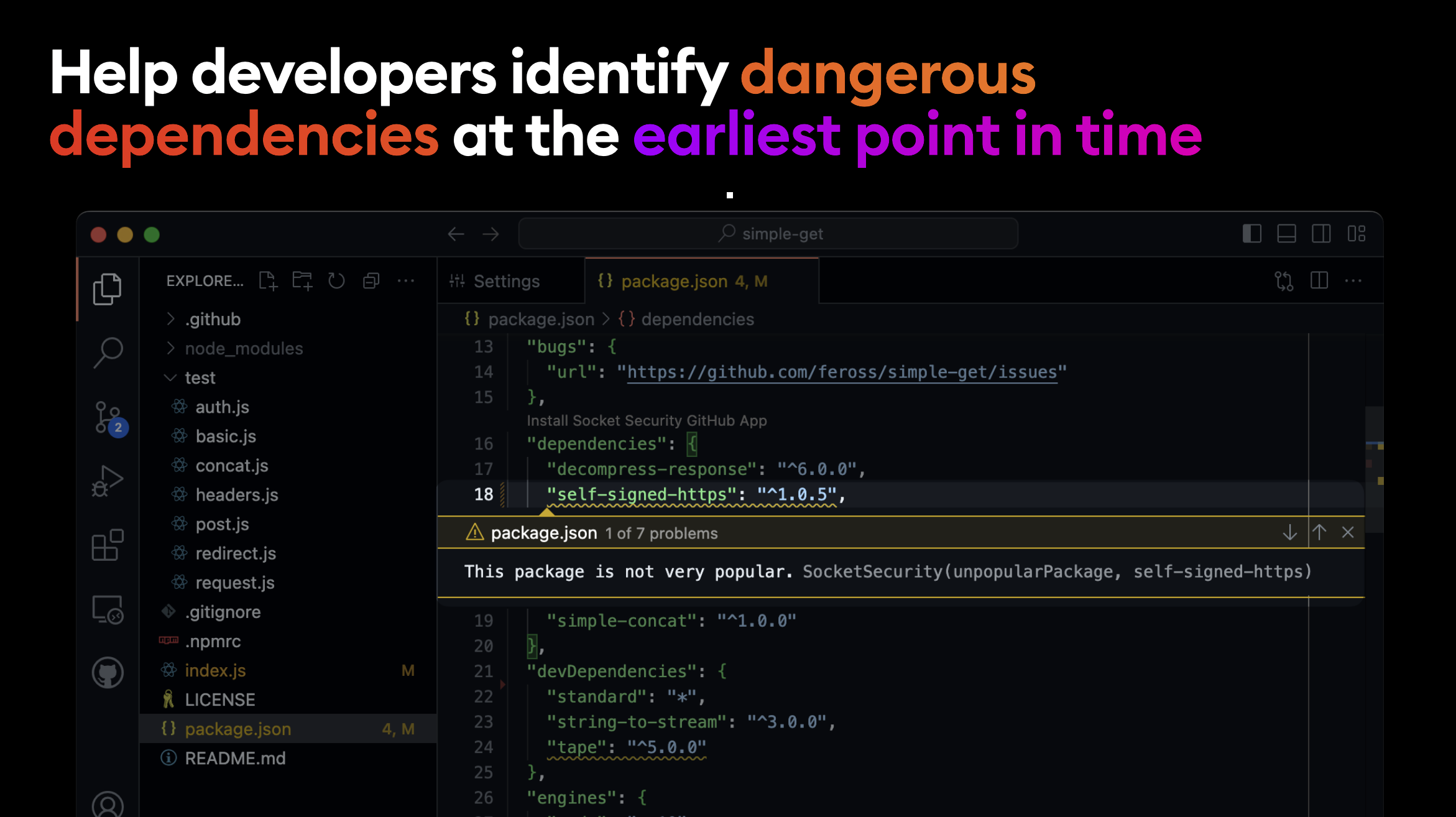Open the GitHub view in activity bar

pyautogui.click(x=108, y=673)
